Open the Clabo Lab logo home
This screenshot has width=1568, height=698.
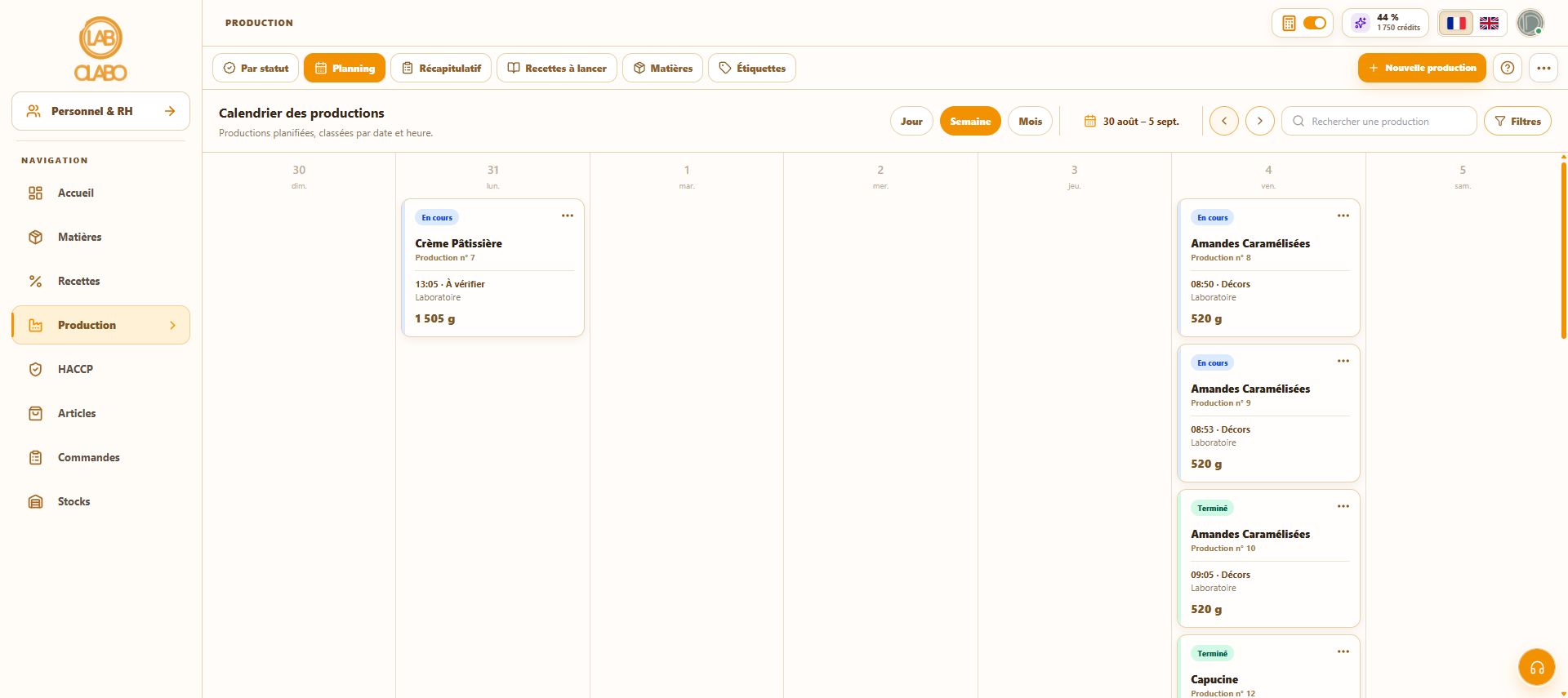[100, 50]
